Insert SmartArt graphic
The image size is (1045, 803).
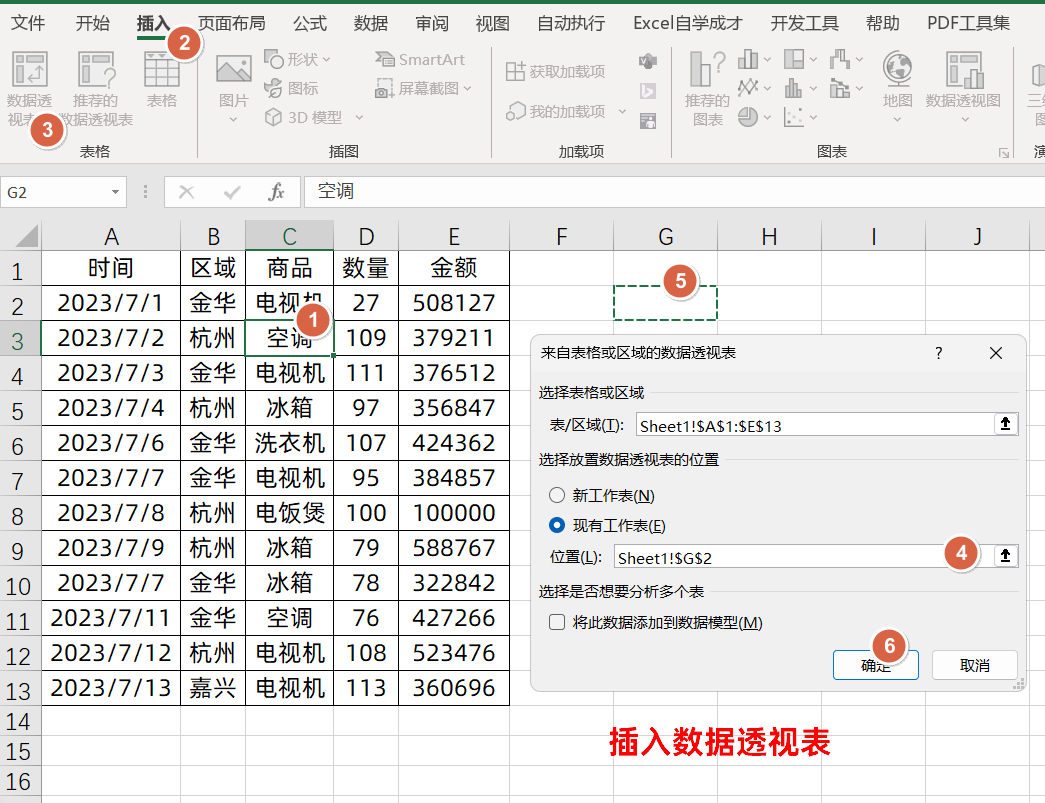(x=420, y=59)
